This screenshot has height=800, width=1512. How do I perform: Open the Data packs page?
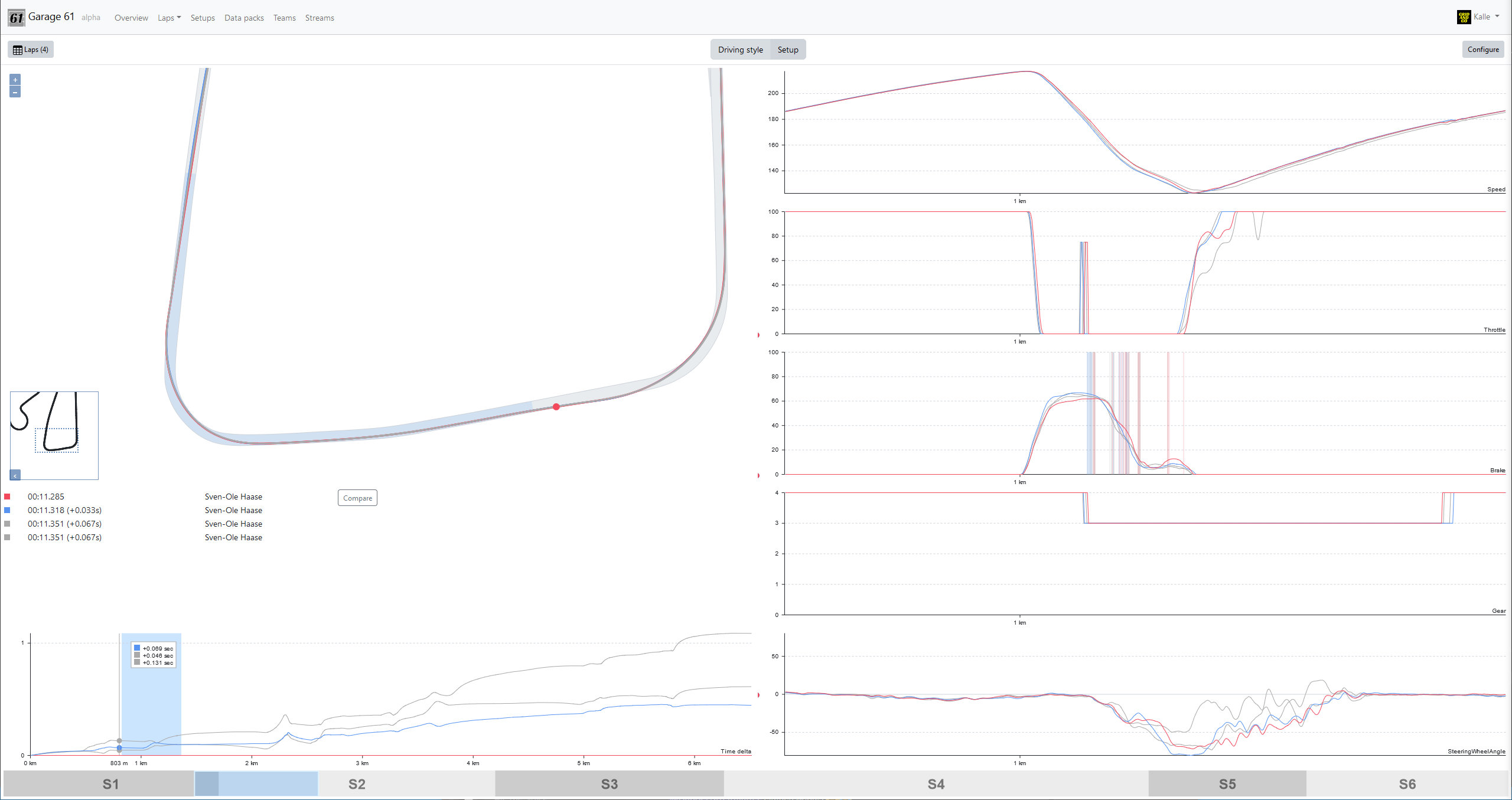[244, 18]
